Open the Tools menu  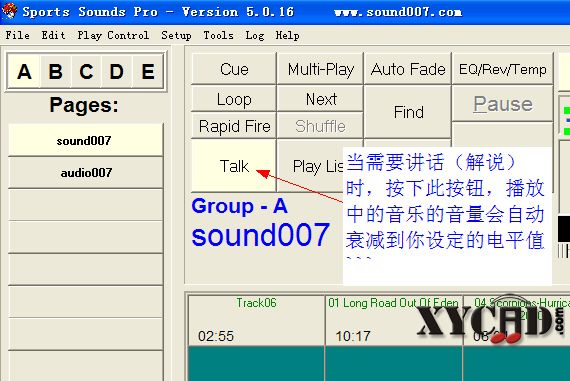pos(218,35)
